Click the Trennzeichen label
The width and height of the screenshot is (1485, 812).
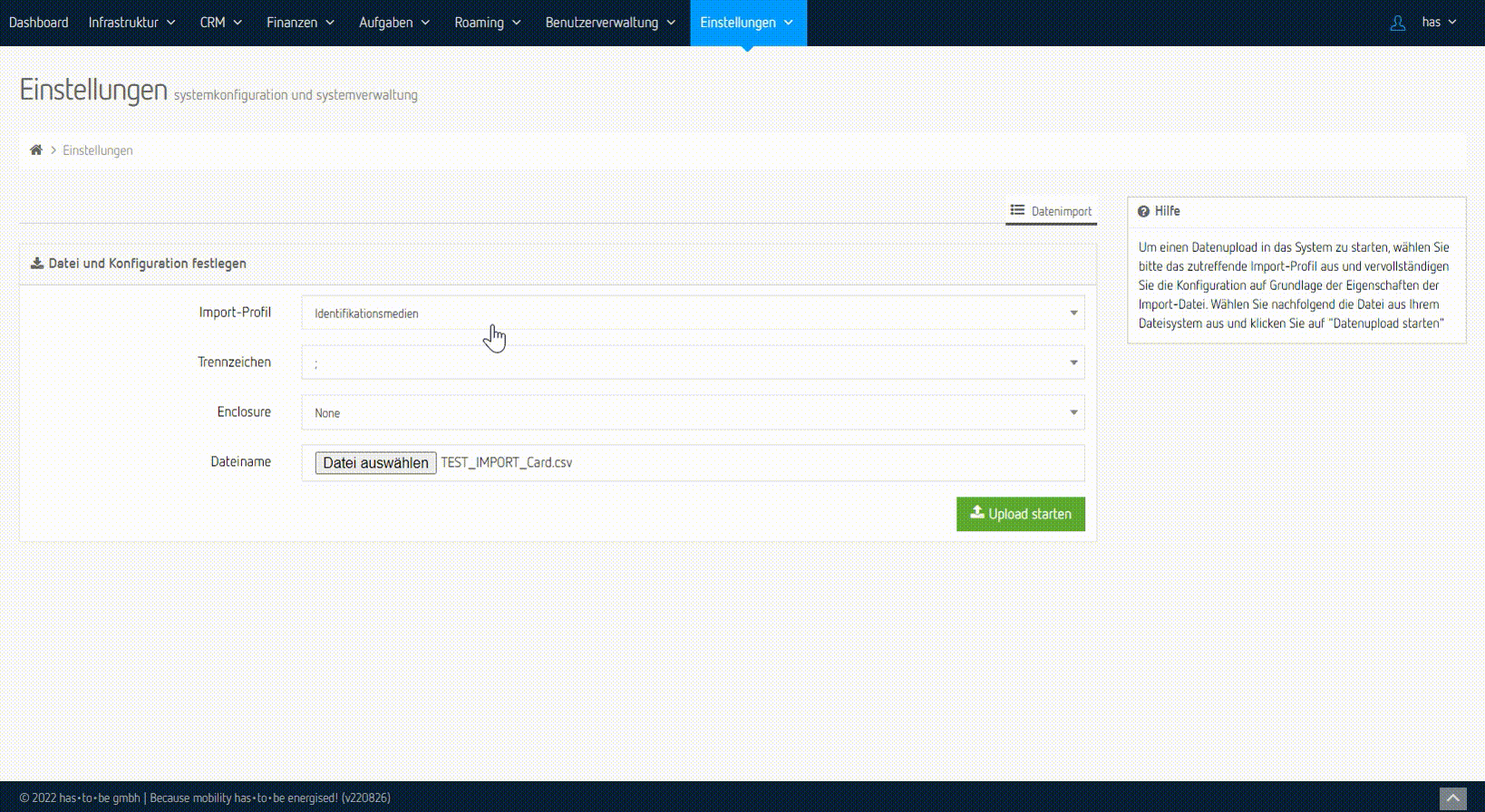[x=234, y=362]
